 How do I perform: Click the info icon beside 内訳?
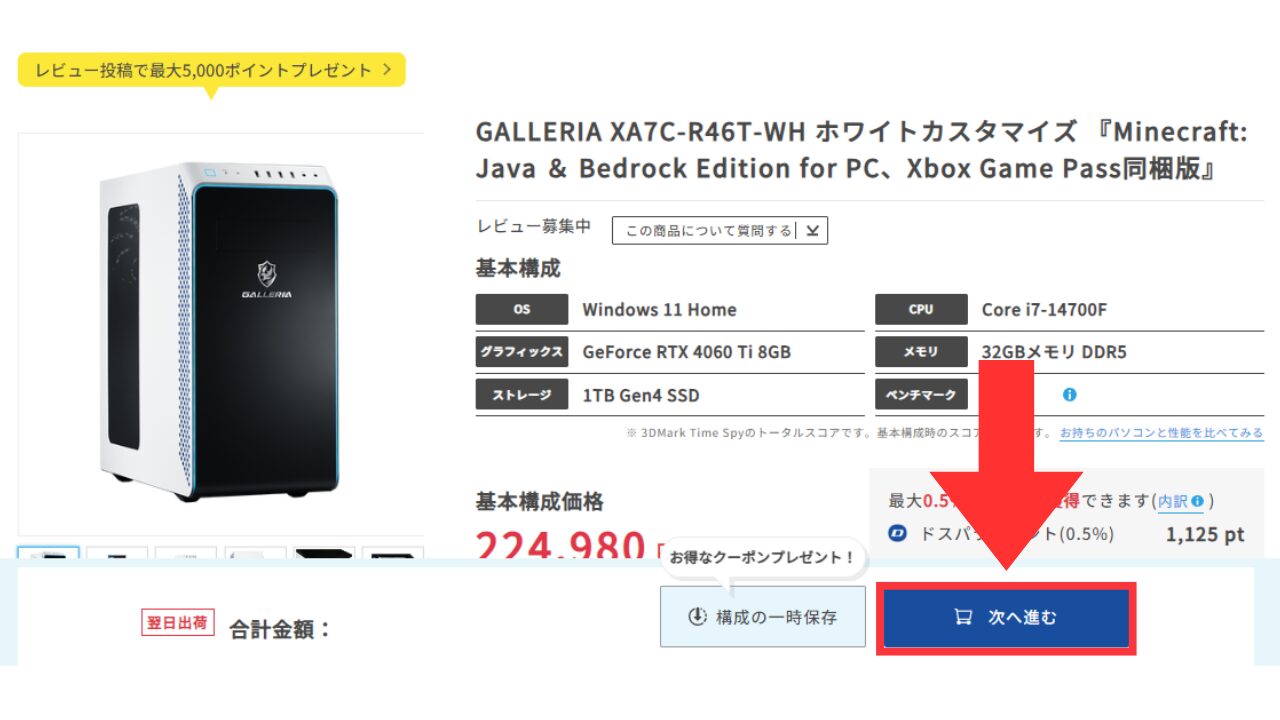[x=1197, y=501]
